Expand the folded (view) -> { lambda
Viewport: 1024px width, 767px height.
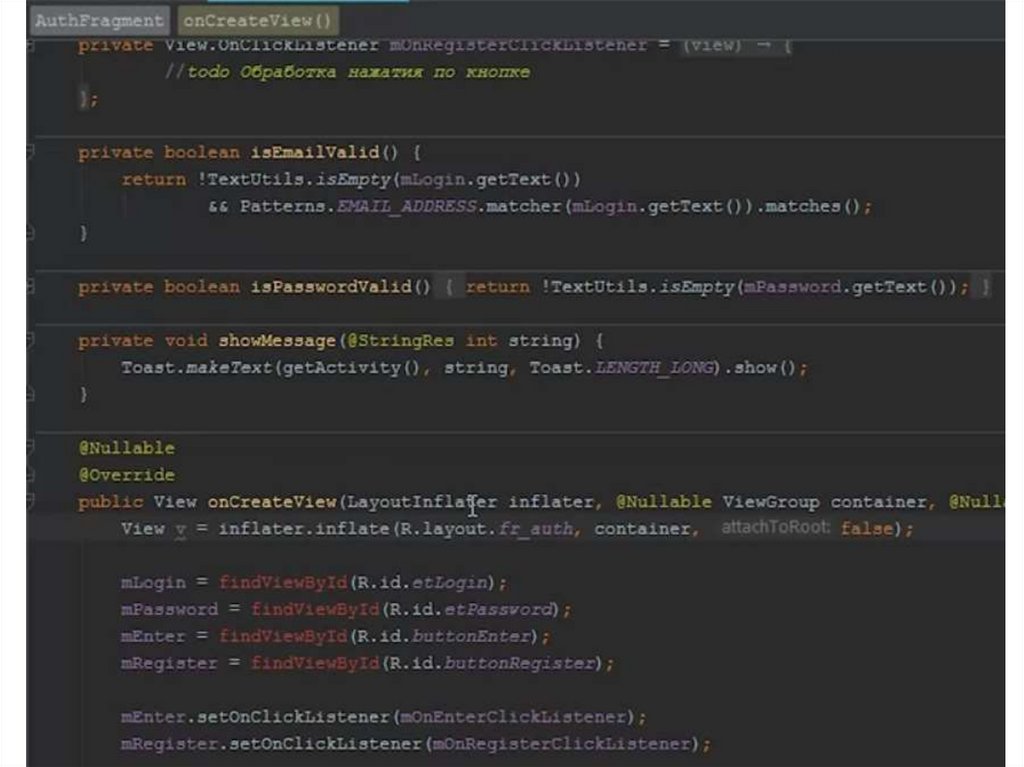point(737,45)
